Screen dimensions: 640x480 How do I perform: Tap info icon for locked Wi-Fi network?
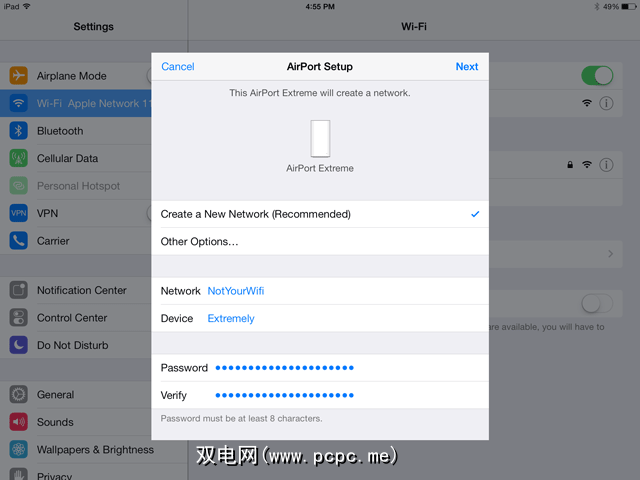[x=606, y=165]
